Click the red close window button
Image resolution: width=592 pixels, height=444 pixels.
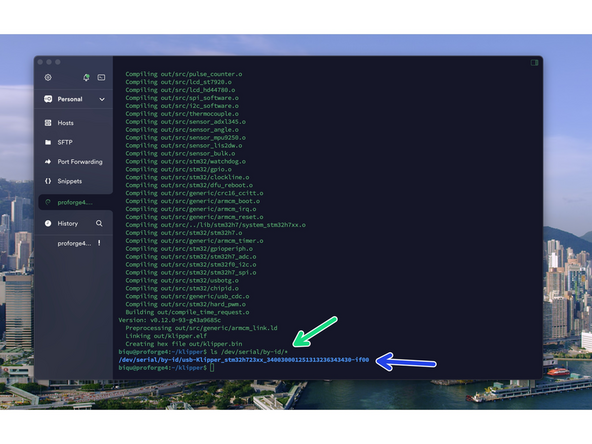coord(41,62)
